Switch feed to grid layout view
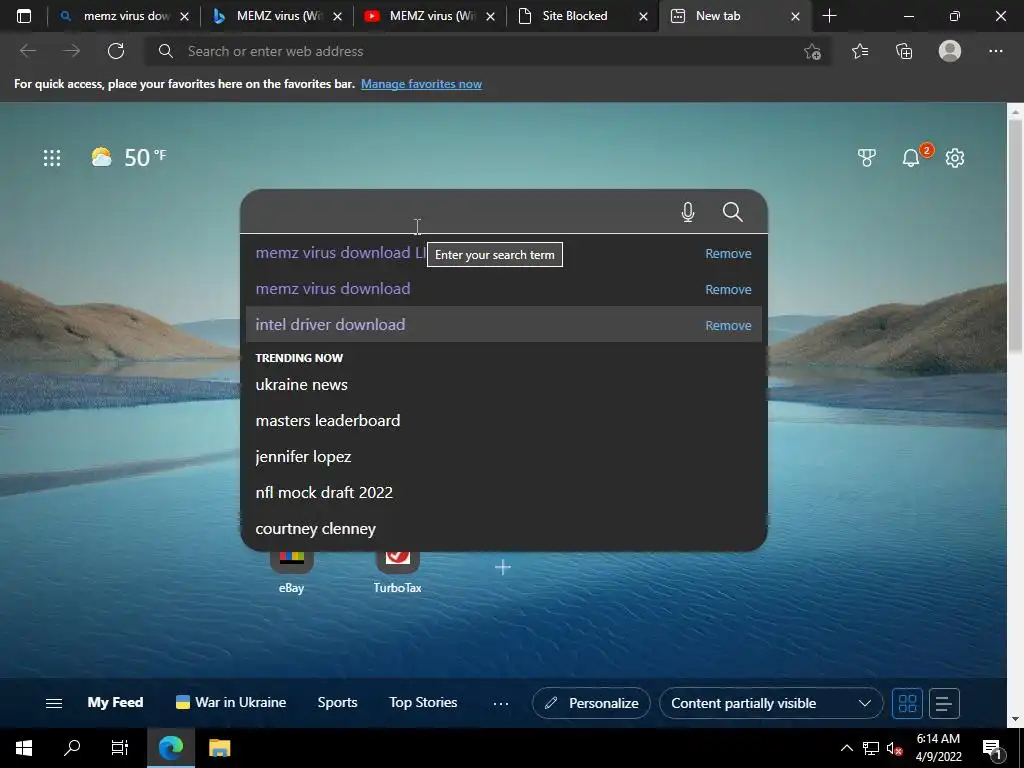The image size is (1024, 768). [907, 703]
